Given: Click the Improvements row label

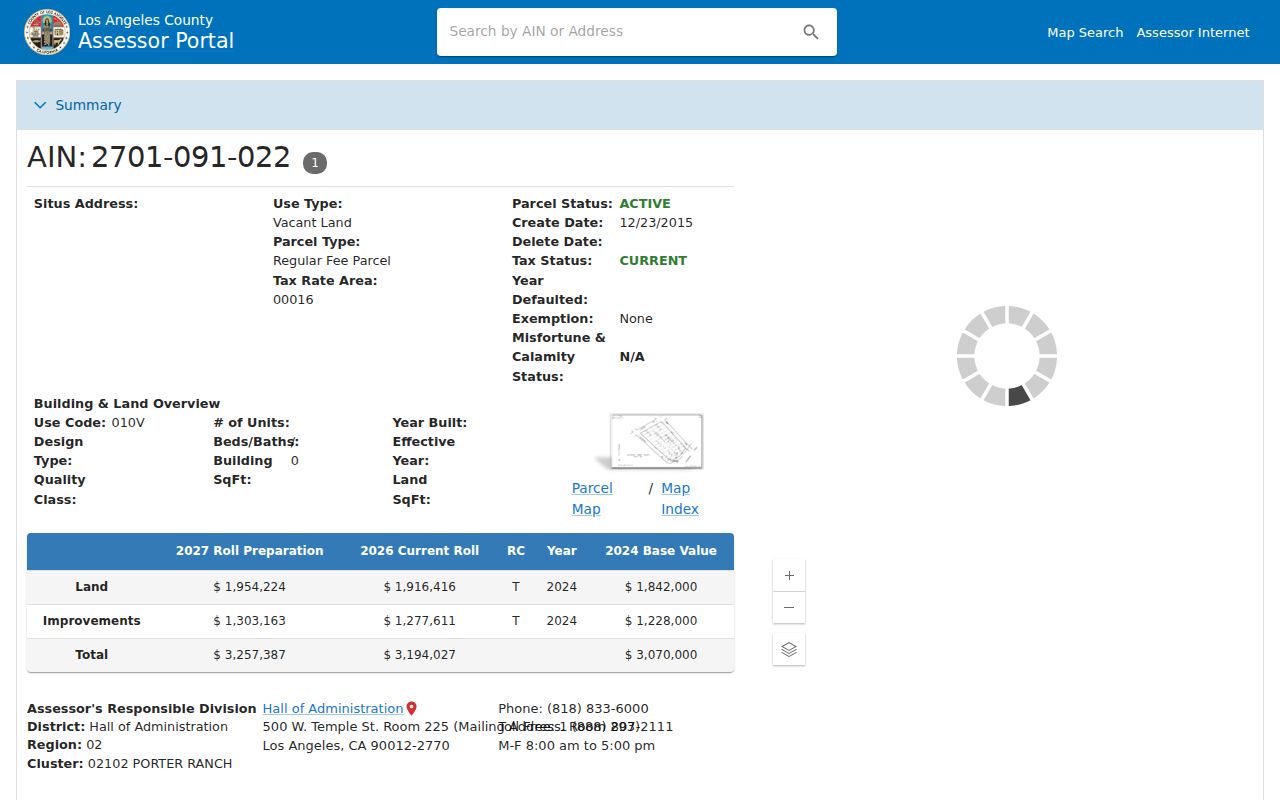Looking at the screenshot, I should pyautogui.click(x=91, y=621).
